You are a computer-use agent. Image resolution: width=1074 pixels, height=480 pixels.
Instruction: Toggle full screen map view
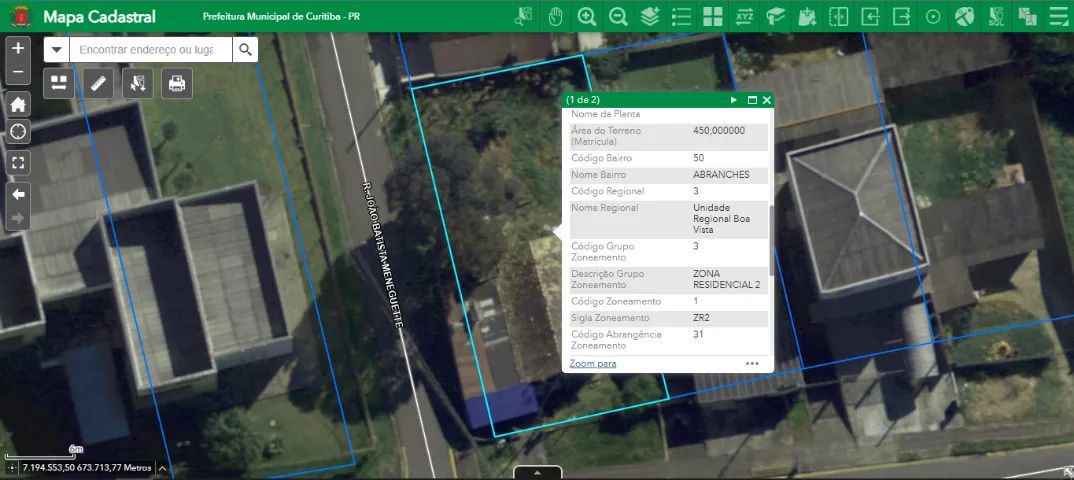point(18,162)
